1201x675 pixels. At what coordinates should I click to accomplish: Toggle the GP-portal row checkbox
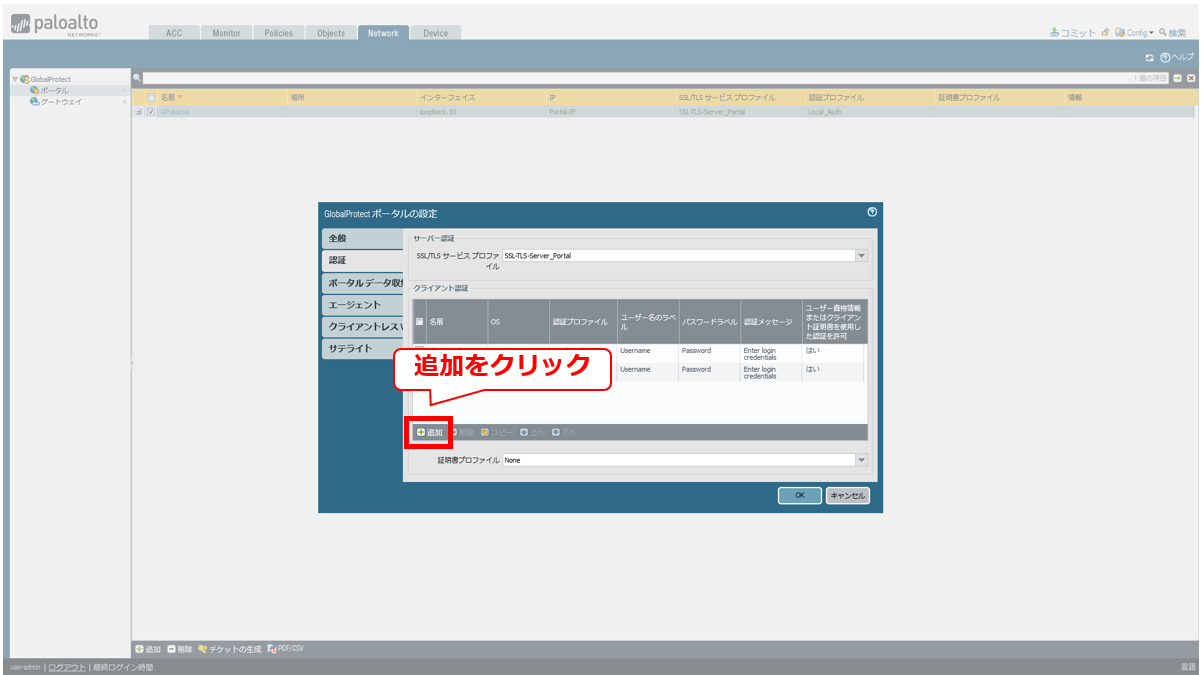[151, 112]
